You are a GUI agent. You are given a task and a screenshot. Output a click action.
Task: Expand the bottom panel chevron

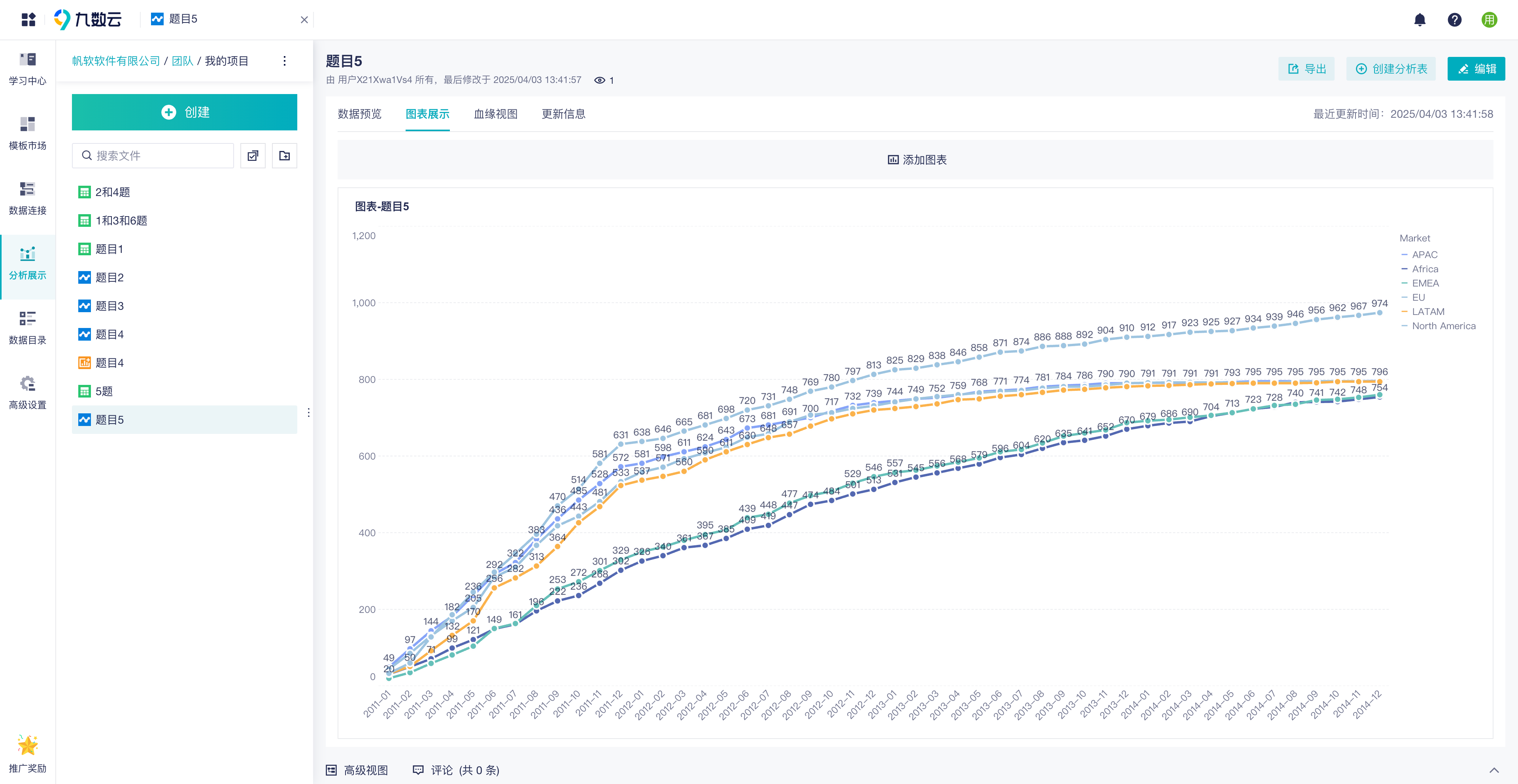pyautogui.click(x=1494, y=770)
